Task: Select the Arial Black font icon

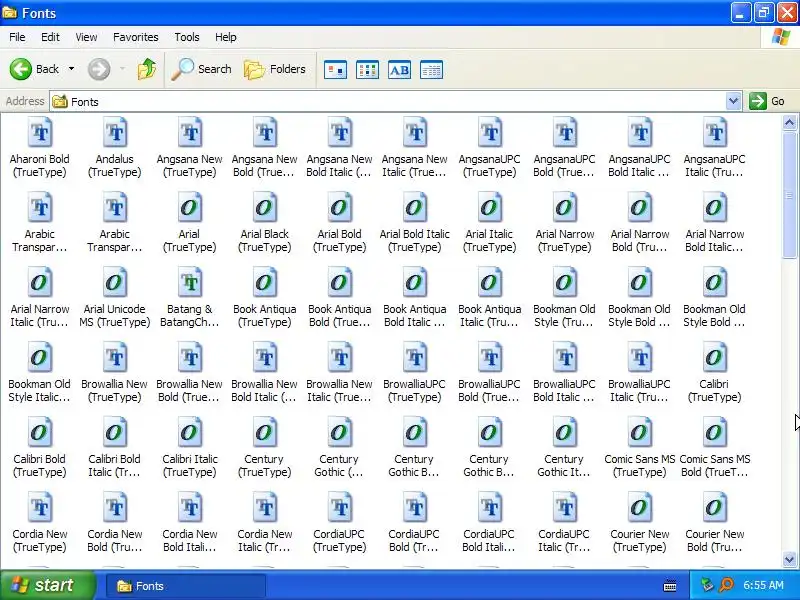Action: coord(265,208)
